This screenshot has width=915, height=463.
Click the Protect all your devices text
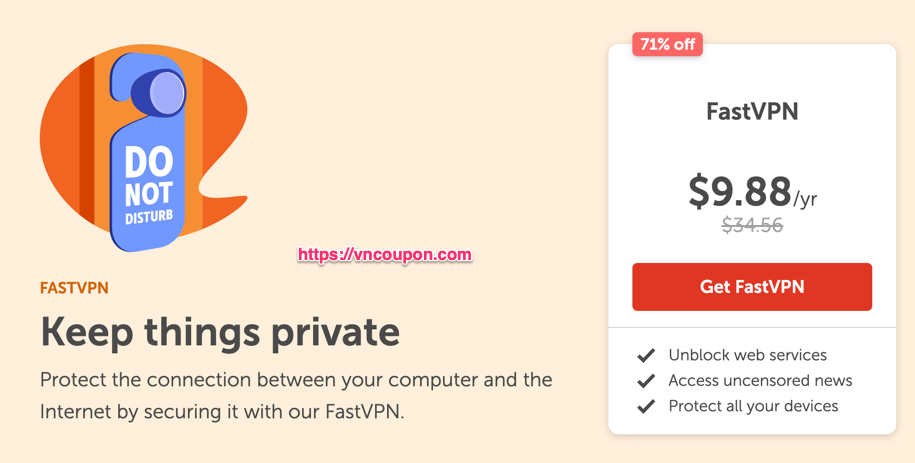753,406
